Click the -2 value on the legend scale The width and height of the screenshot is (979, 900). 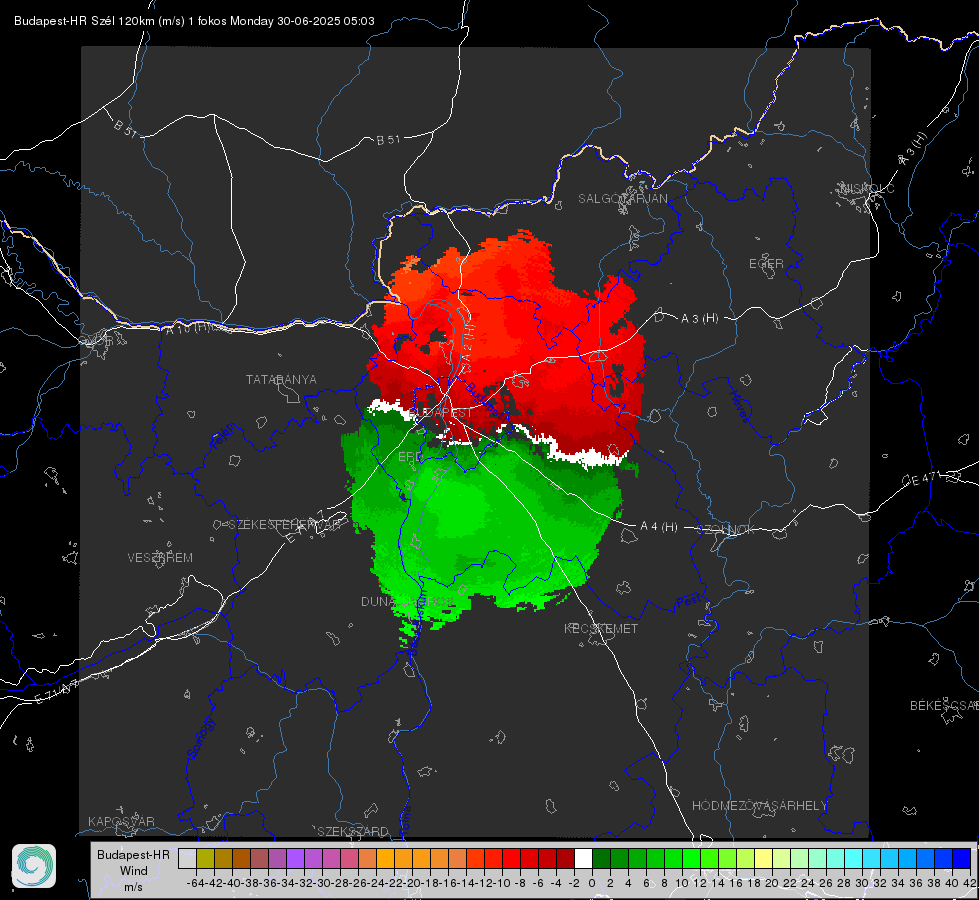tap(574, 883)
